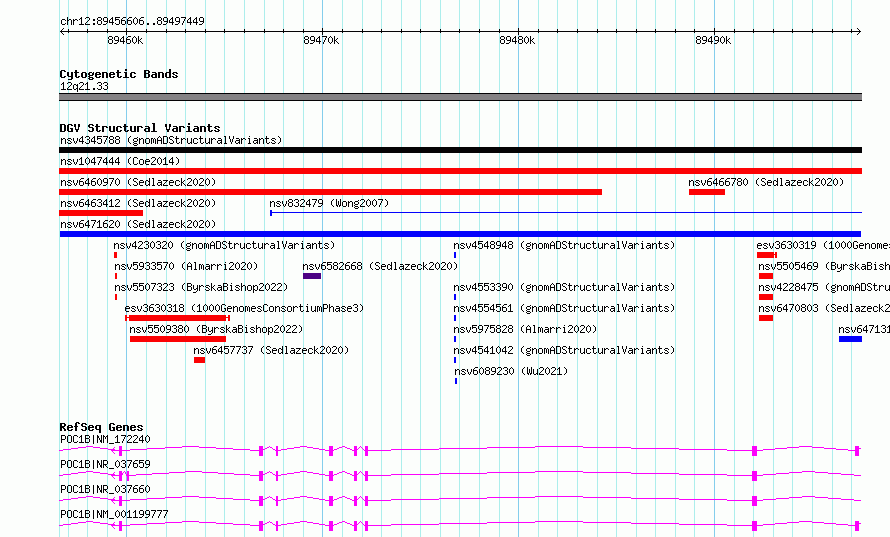Open nsv5505469 ByrskaBishop variant label
890x537 pixels.
[x=824, y=266]
